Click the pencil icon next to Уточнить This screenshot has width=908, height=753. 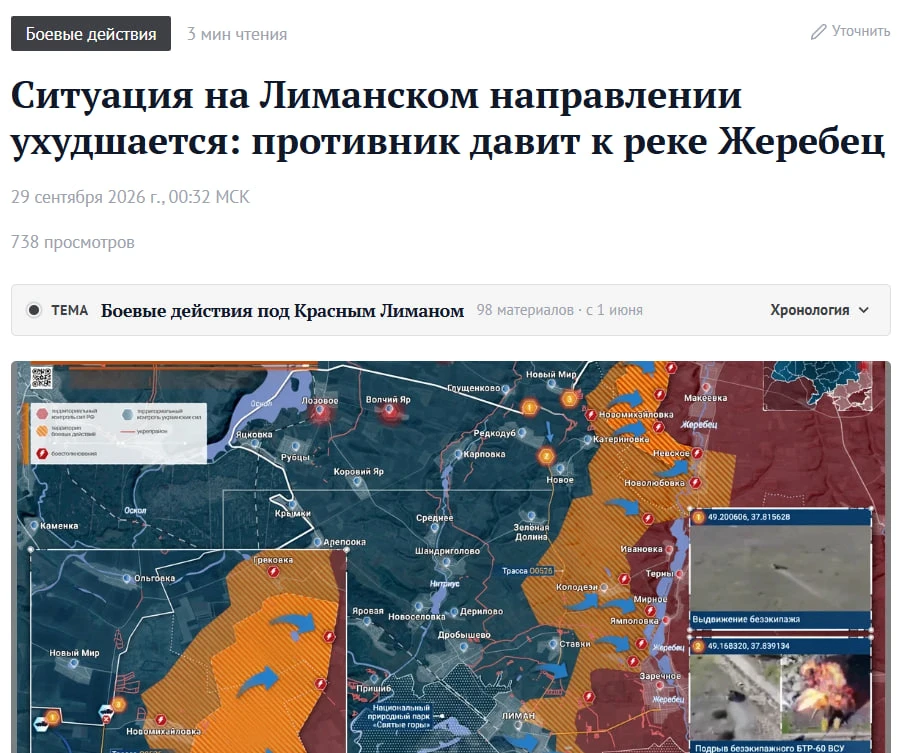818,32
